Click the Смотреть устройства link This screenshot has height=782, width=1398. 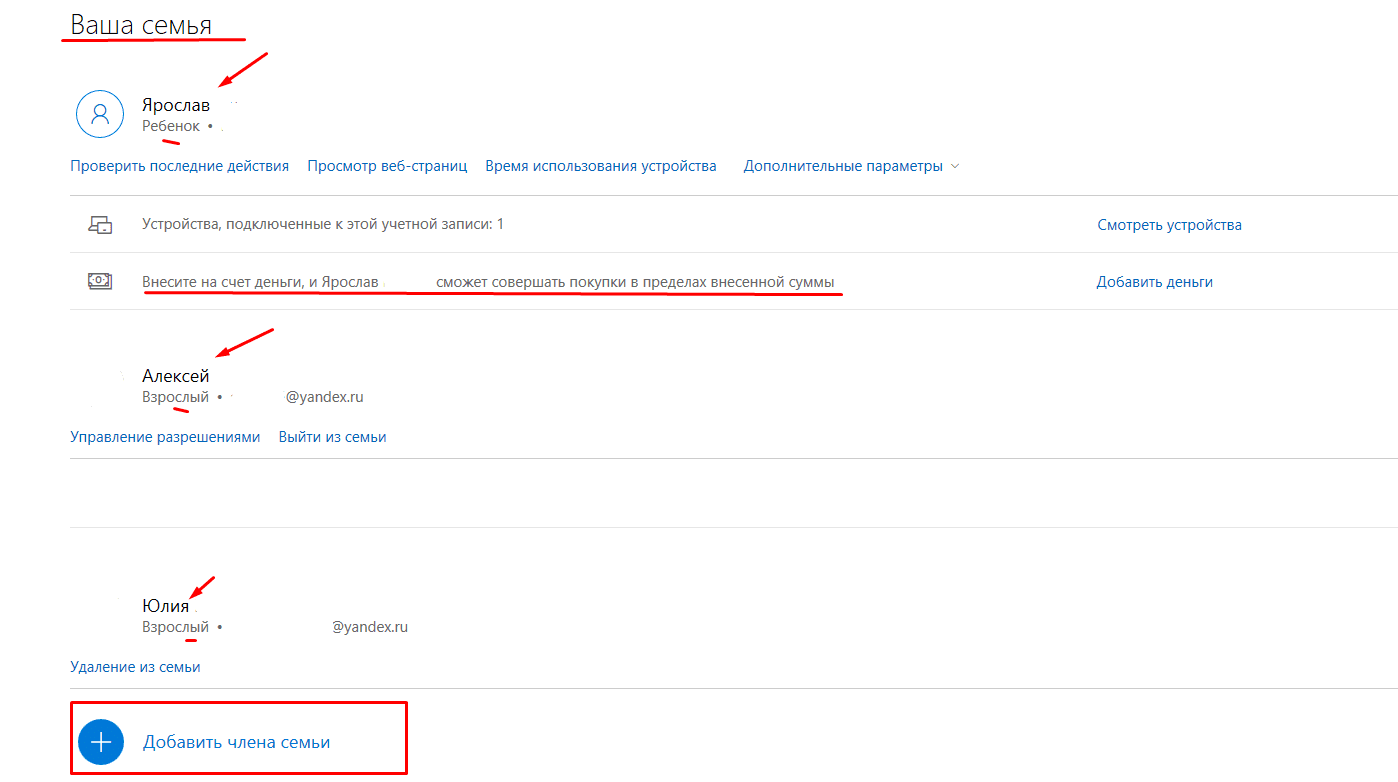(x=1169, y=225)
